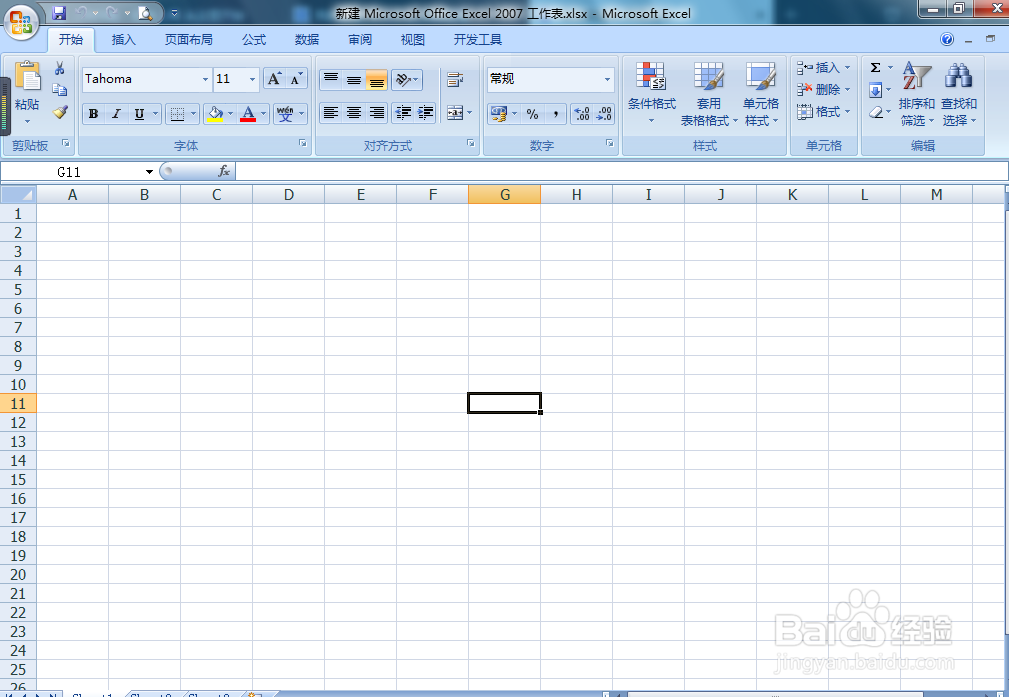Open font color dropdown arrow
This screenshot has height=697, width=1009.
[263, 114]
